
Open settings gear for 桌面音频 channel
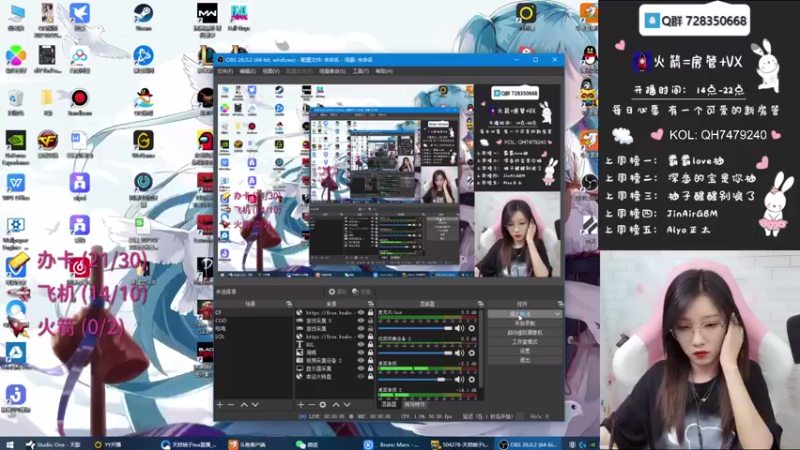coord(471,379)
